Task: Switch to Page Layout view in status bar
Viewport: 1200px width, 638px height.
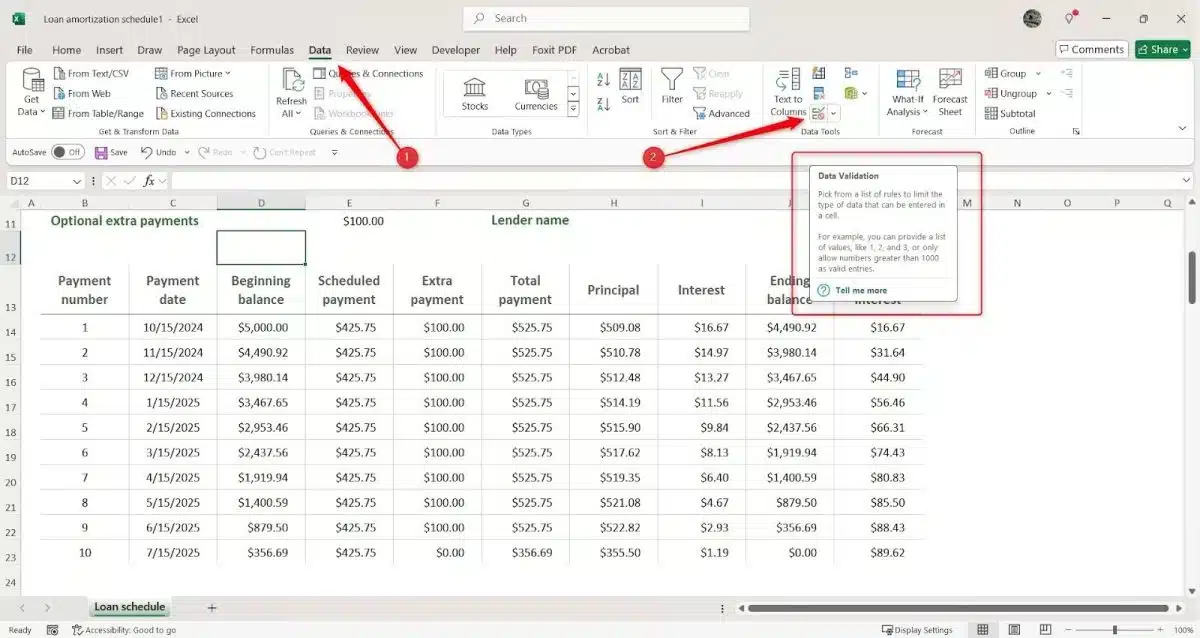Action: 1015,630
